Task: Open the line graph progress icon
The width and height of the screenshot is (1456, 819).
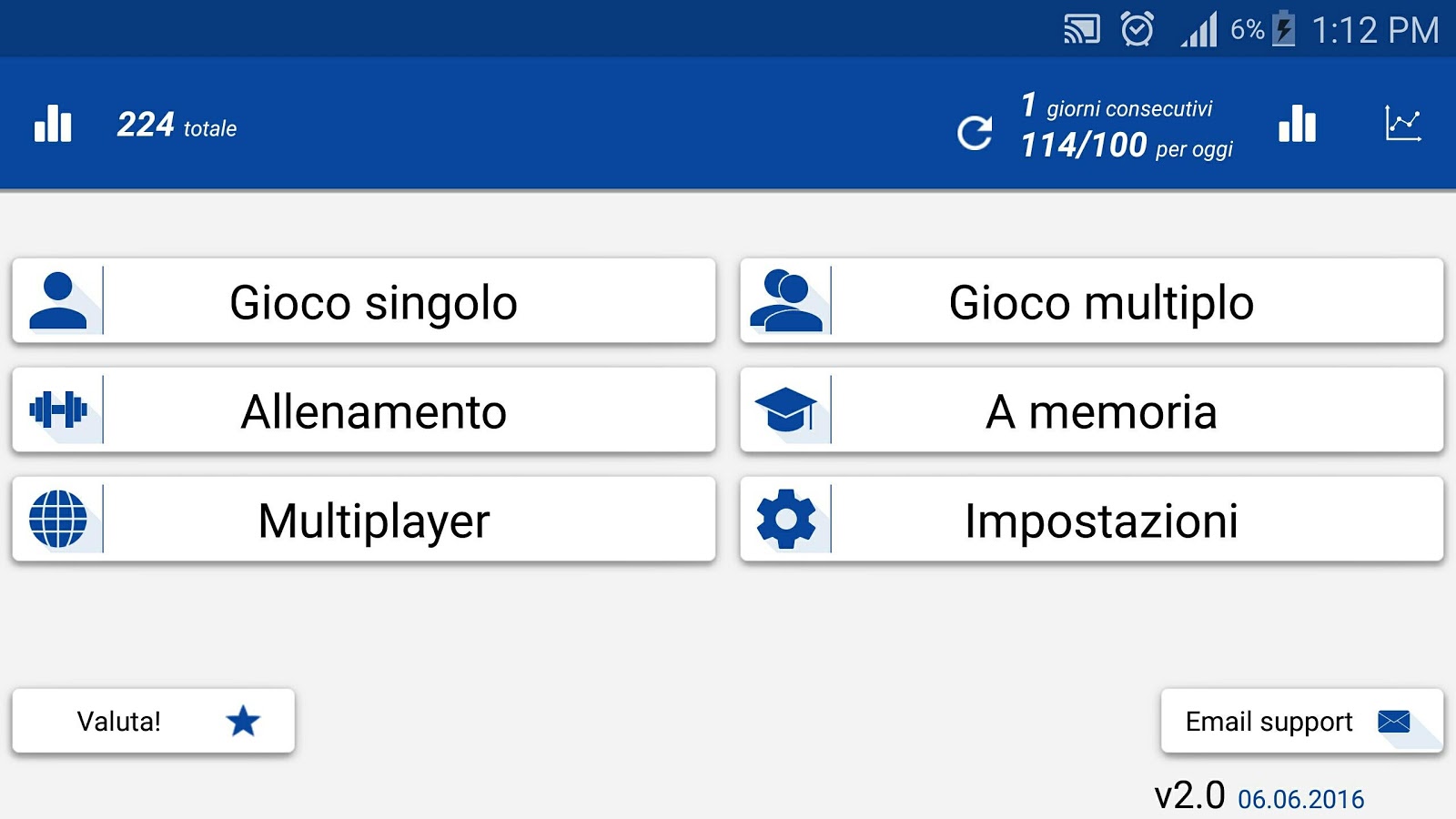Action: 1403,124
